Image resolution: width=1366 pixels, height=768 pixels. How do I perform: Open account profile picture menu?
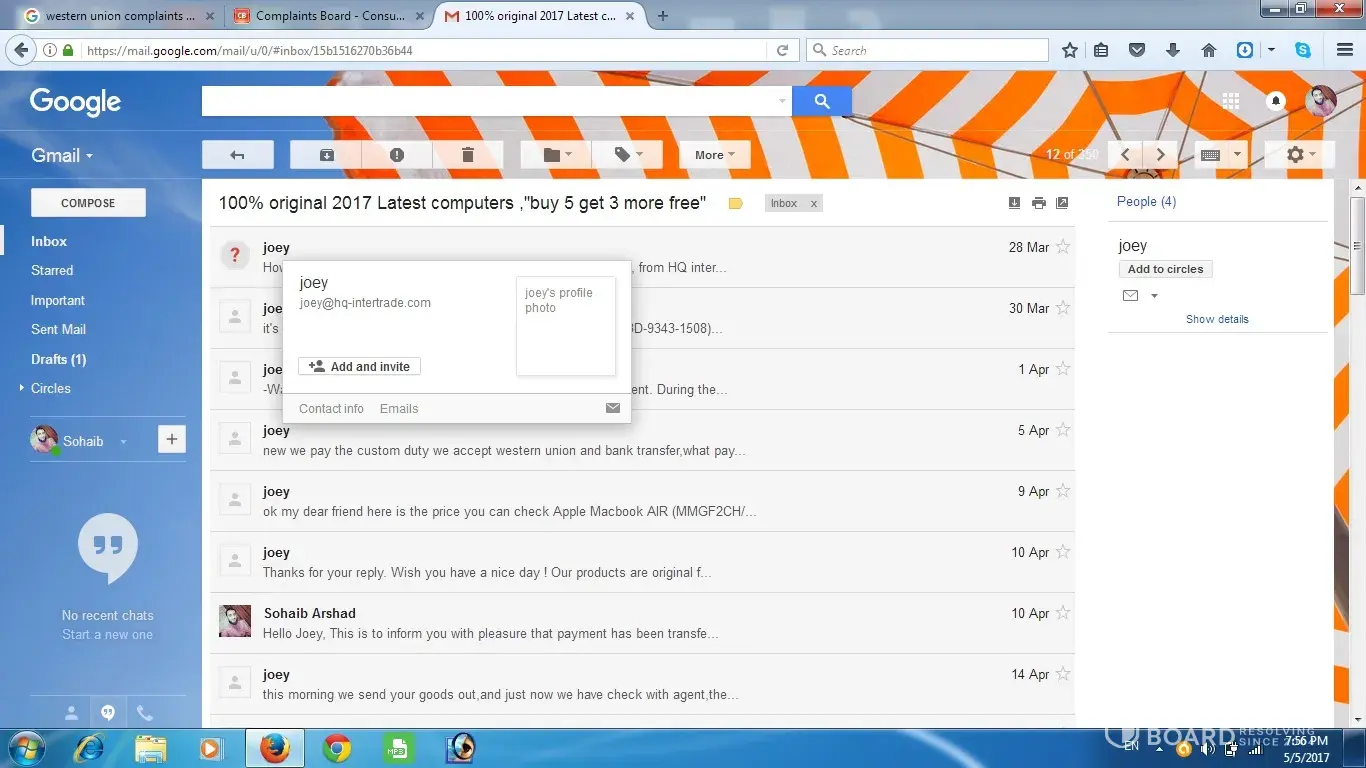(x=1321, y=101)
